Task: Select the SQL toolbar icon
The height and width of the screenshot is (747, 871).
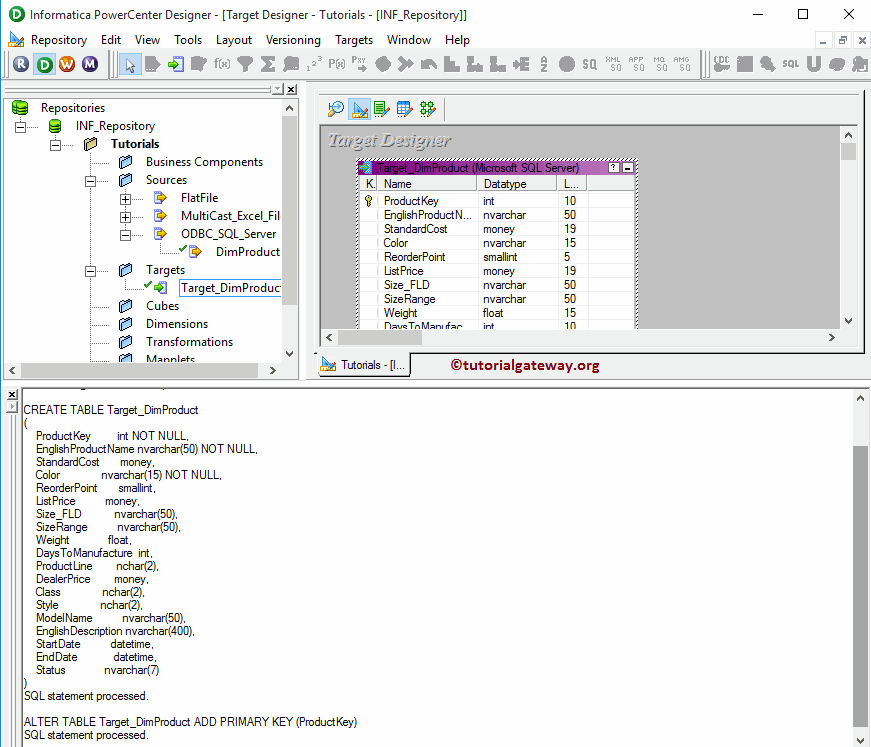Action: [x=790, y=63]
